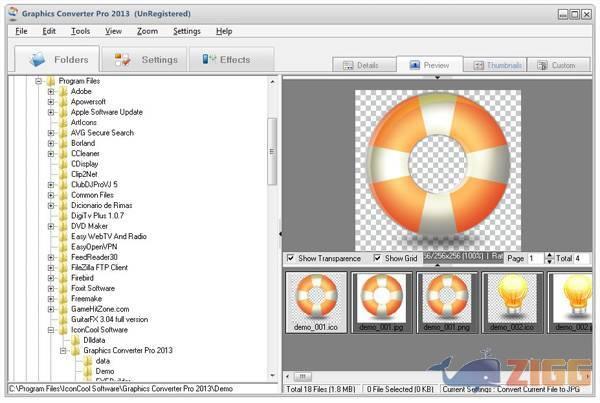600x403 pixels.
Task: Uncheck the Show Grid checkbox
Action: pos(377,258)
